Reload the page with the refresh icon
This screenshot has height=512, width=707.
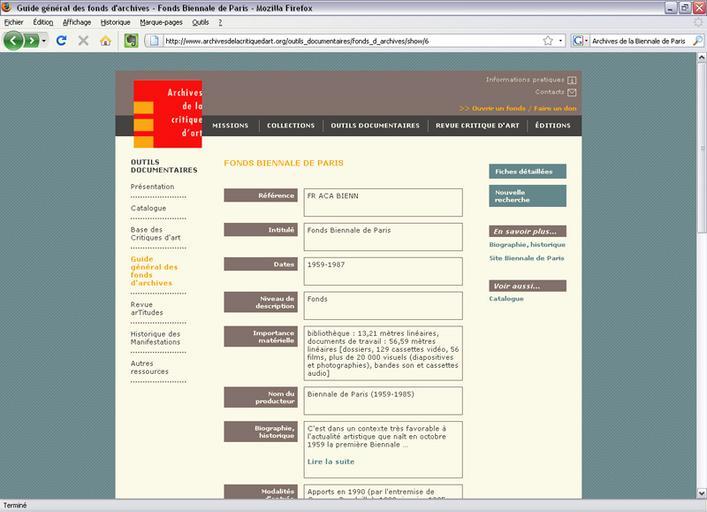pos(61,41)
